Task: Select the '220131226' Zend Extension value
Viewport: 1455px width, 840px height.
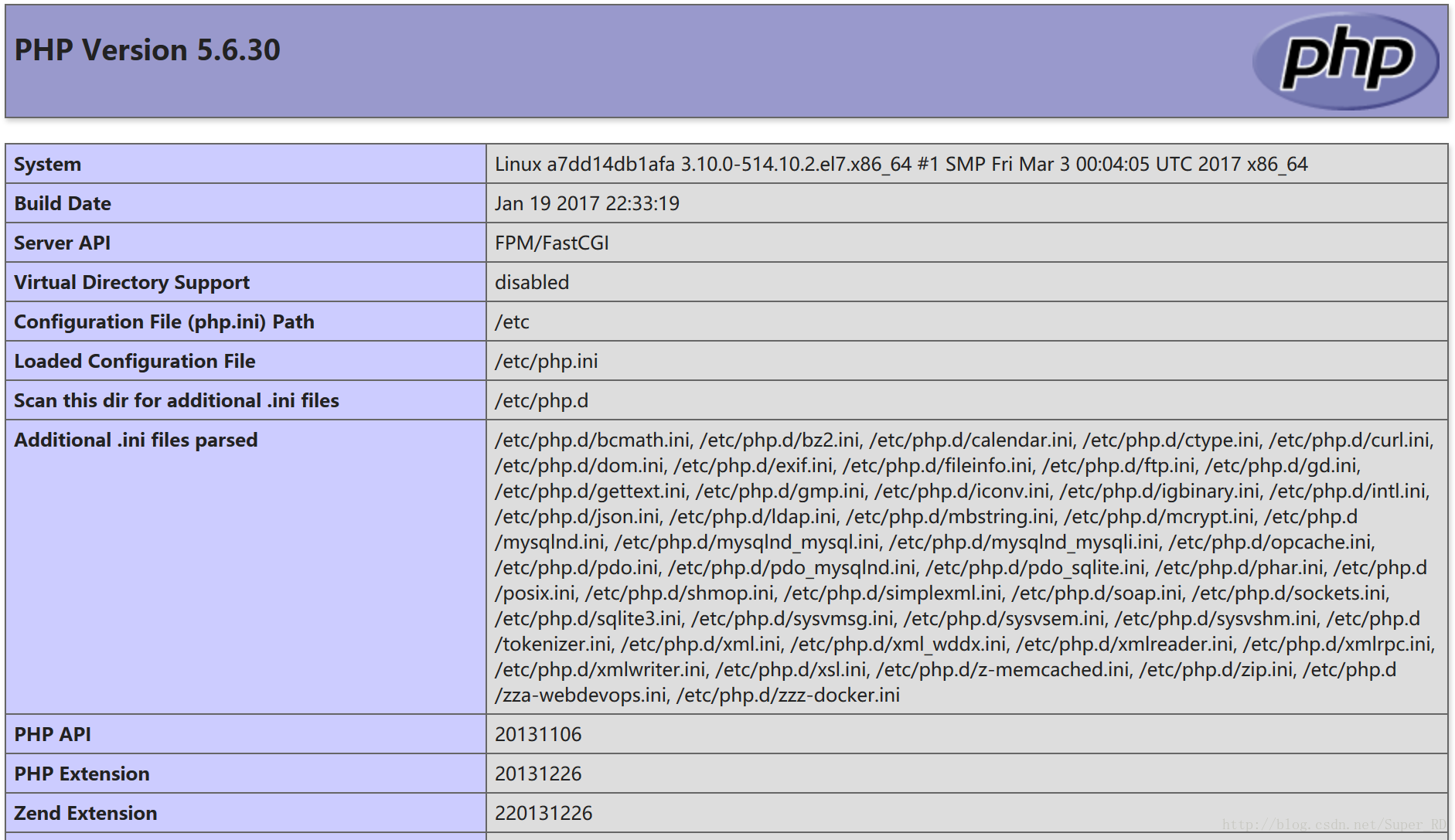Action: point(544,814)
